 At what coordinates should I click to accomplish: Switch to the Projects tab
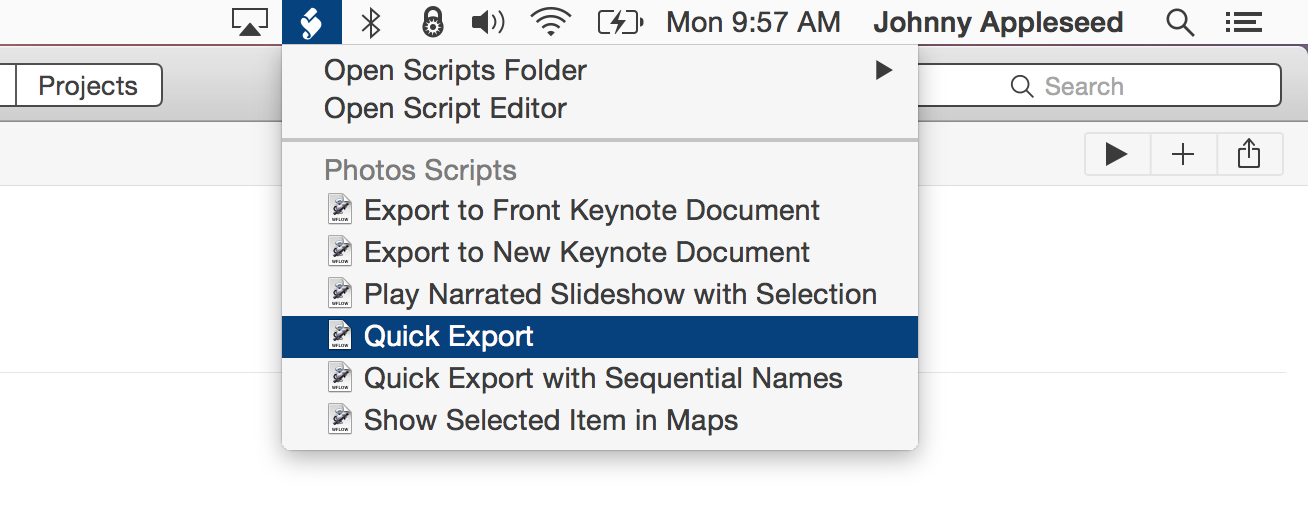click(88, 86)
